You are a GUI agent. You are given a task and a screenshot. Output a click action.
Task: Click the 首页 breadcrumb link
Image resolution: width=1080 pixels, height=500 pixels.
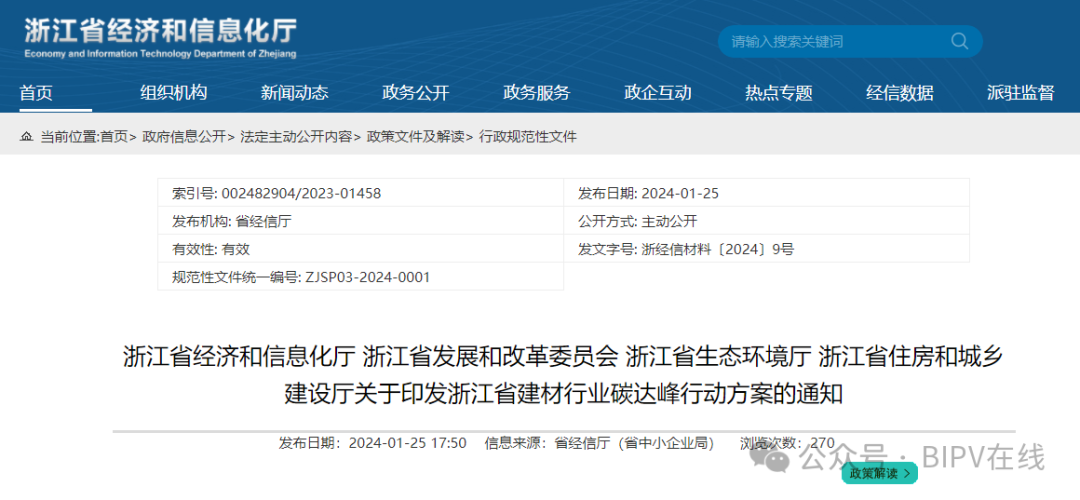coord(114,137)
